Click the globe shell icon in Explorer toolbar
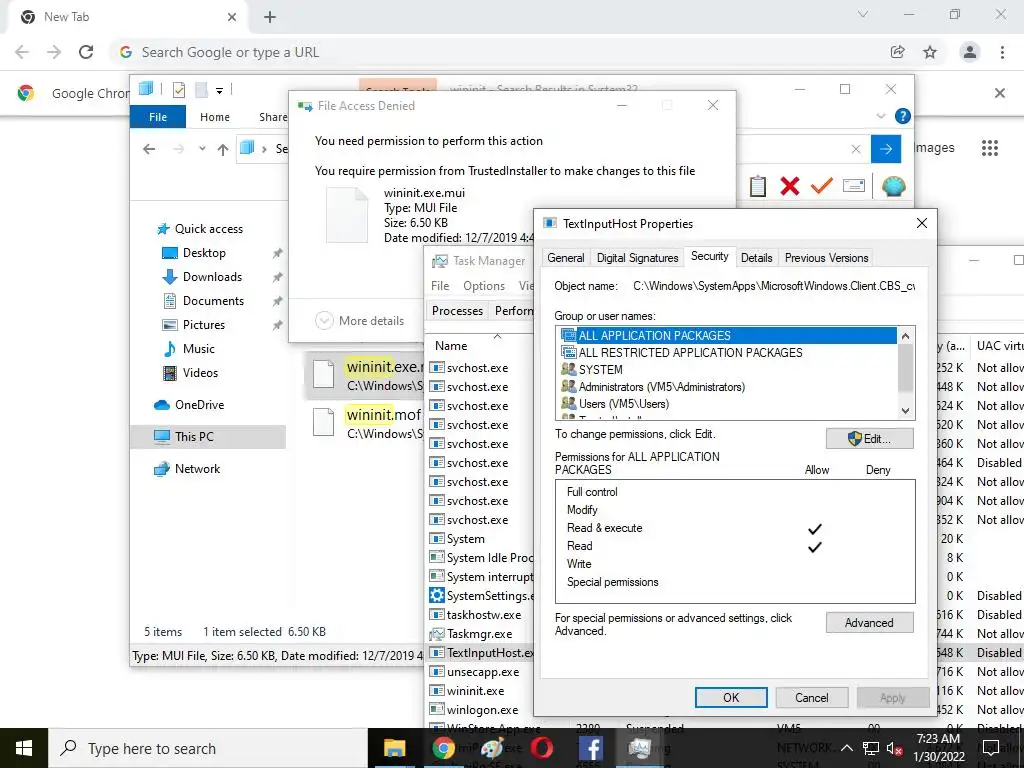The height and width of the screenshot is (768, 1024). (x=893, y=186)
